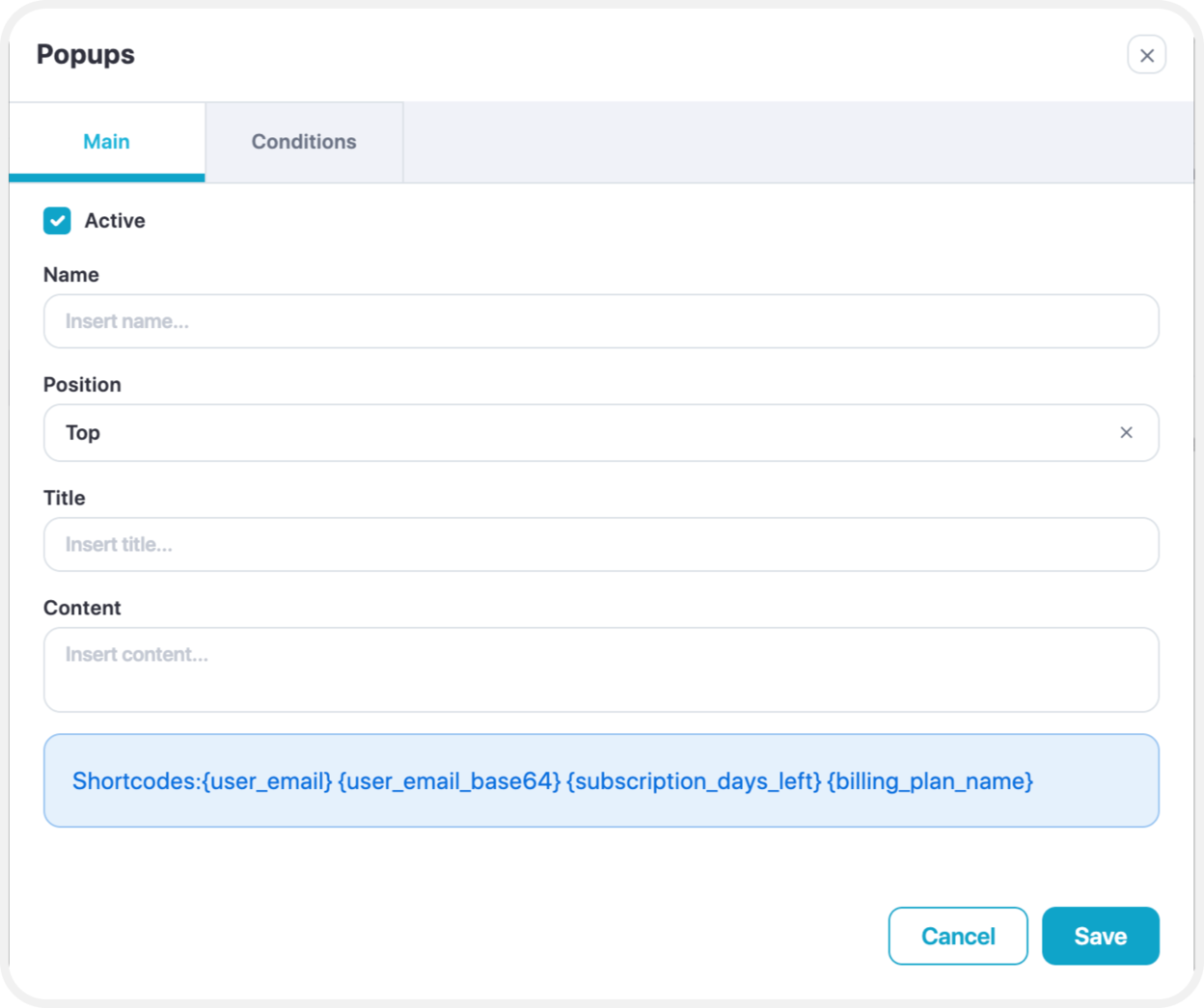
Task: Close the Popups dialog with the X
Action: click(1146, 55)
